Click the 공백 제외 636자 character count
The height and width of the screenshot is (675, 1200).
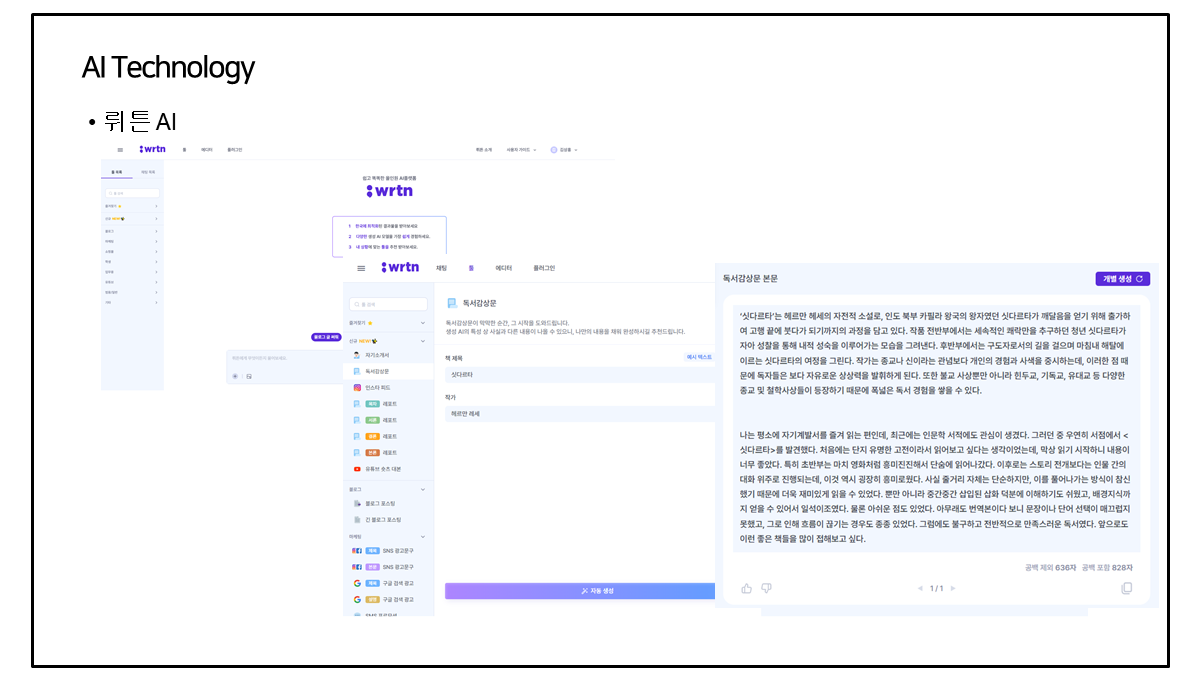[1050, 568]
